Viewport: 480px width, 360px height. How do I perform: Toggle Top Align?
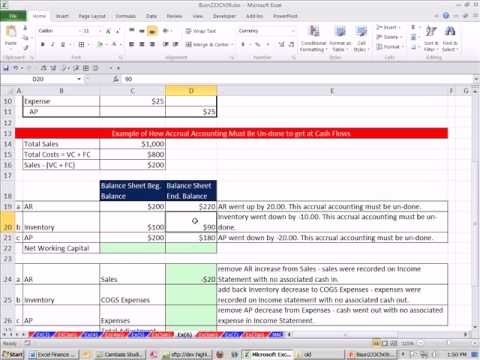coord(132,31)
